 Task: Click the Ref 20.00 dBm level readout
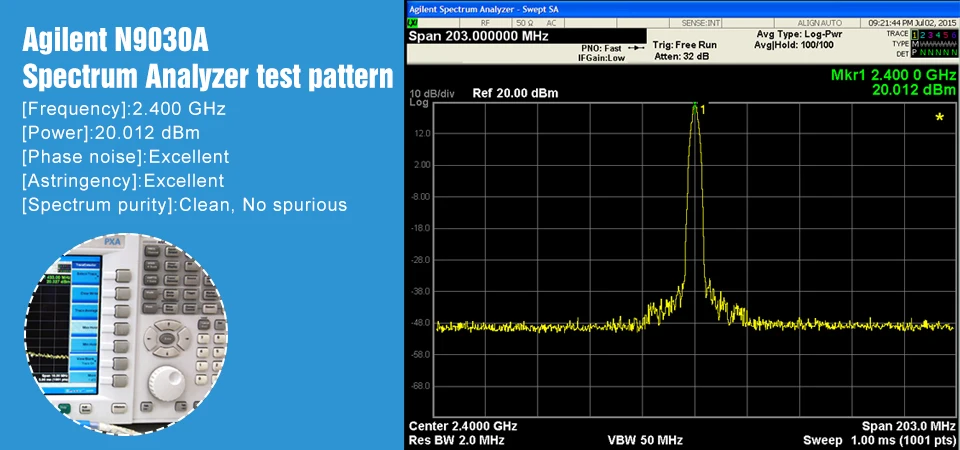[x=516, y=94]
